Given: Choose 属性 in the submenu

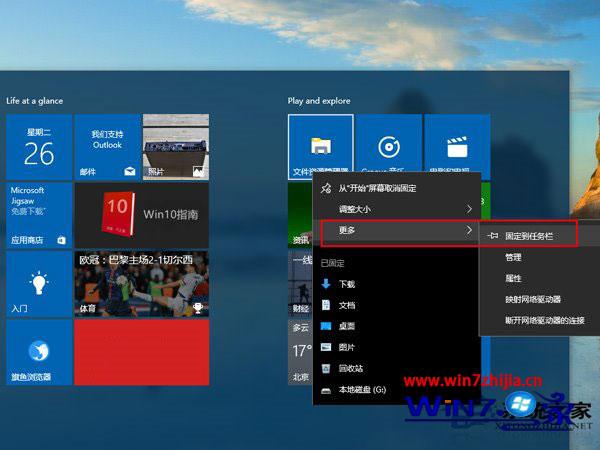Looking at the screenshot, I should 540,278.
